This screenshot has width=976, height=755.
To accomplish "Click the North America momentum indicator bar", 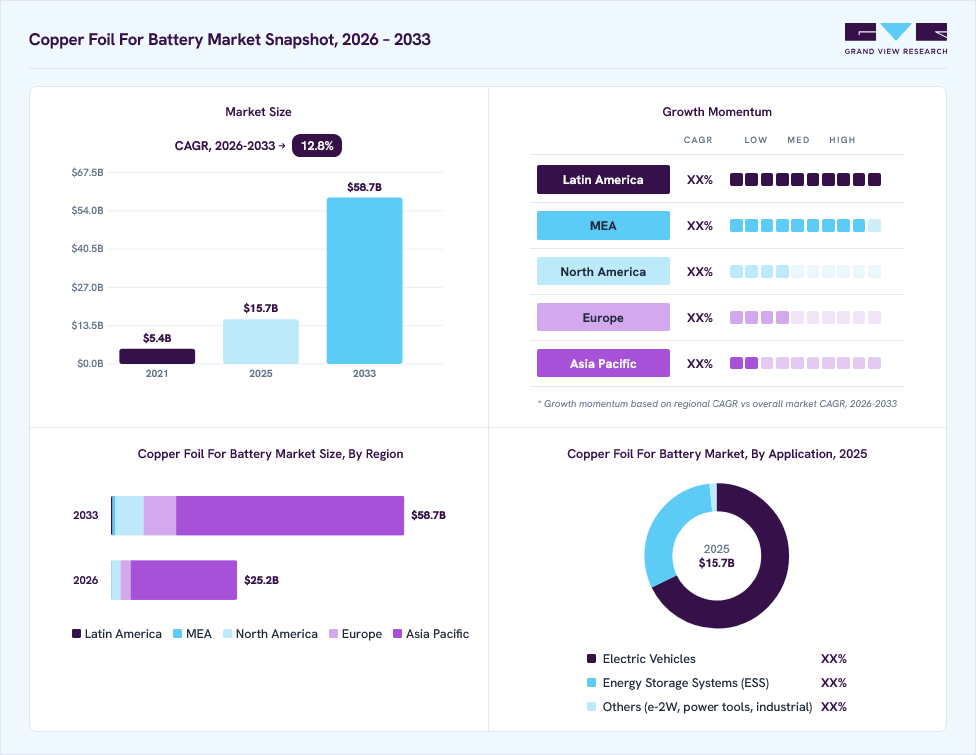I will point(805,271).
